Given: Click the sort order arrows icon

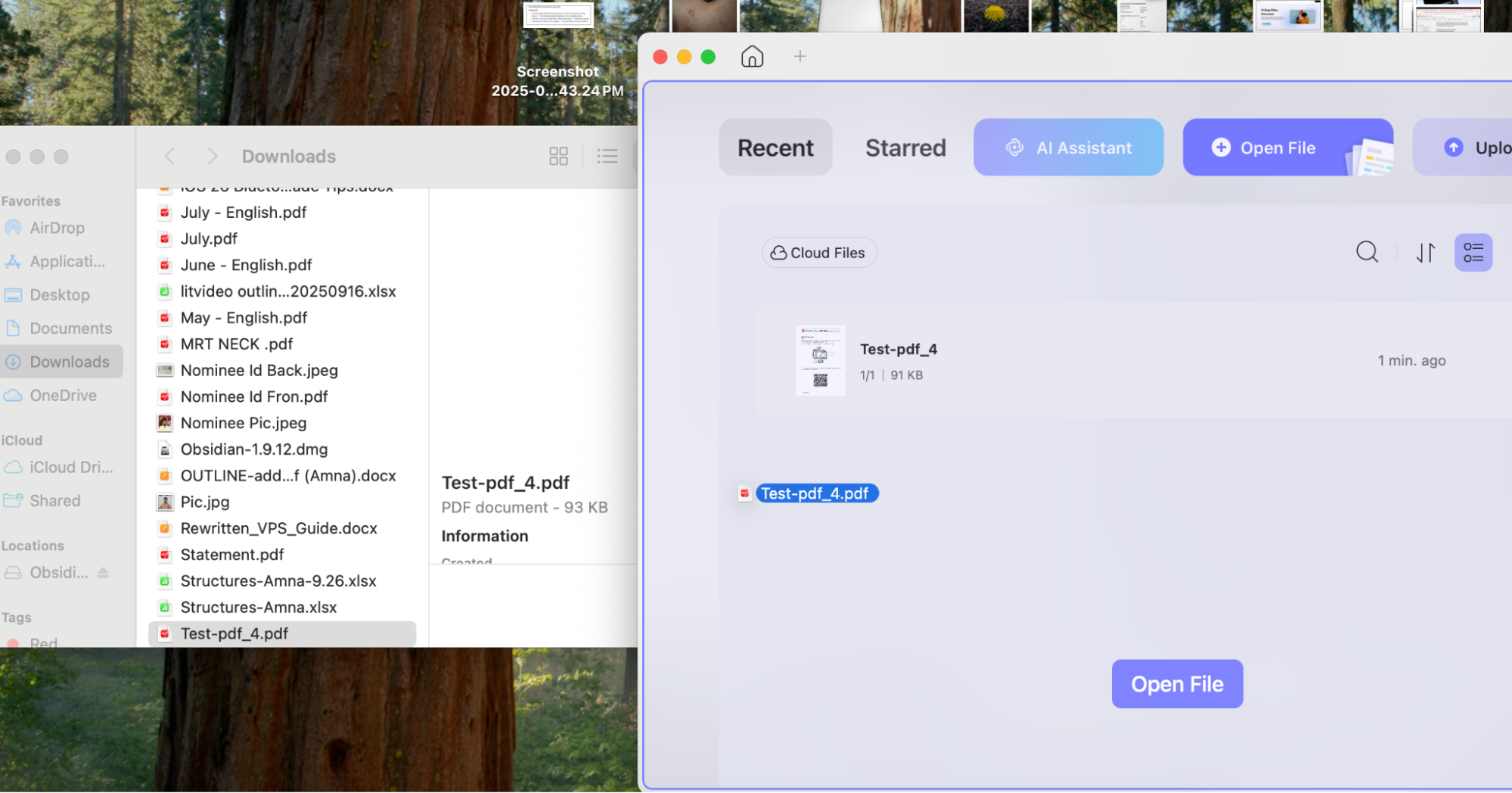Looking at the screenshot, I should pyautogui.click(x=1425, y=252).
